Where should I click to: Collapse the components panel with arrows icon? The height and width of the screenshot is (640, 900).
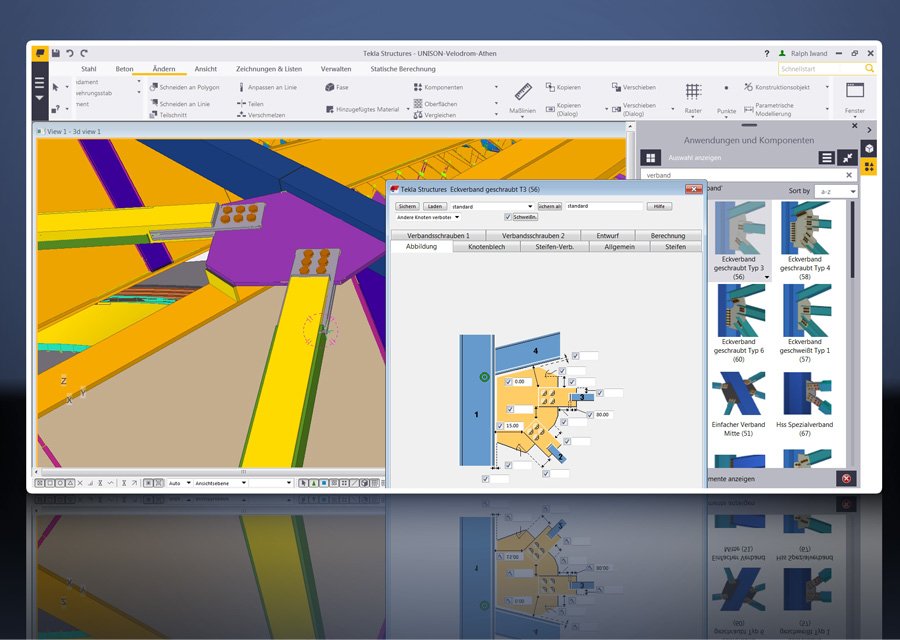[x=847, y=157]
